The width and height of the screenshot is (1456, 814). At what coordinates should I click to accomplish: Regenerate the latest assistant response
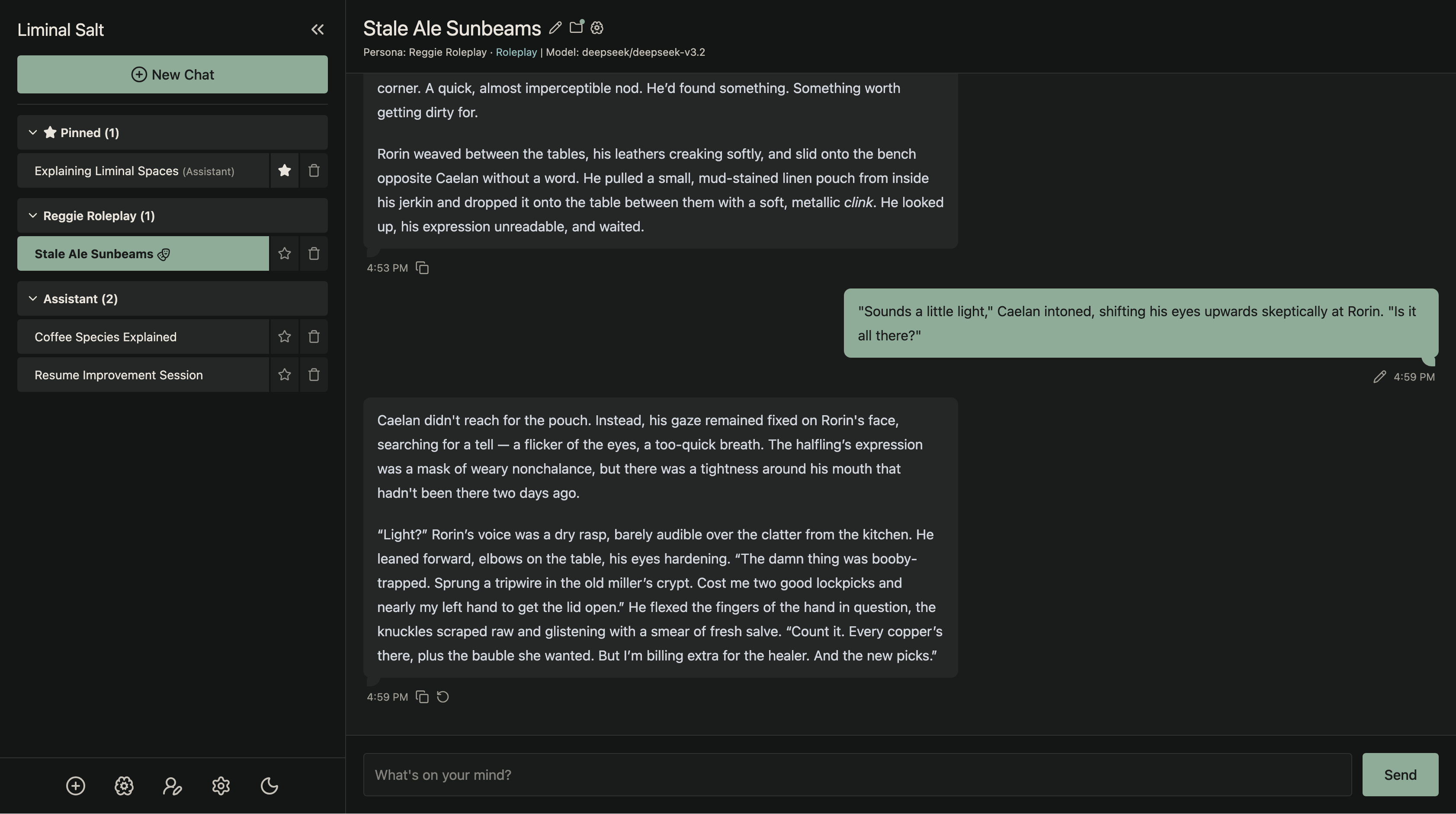pyautogui.click(x=443, y=696)
